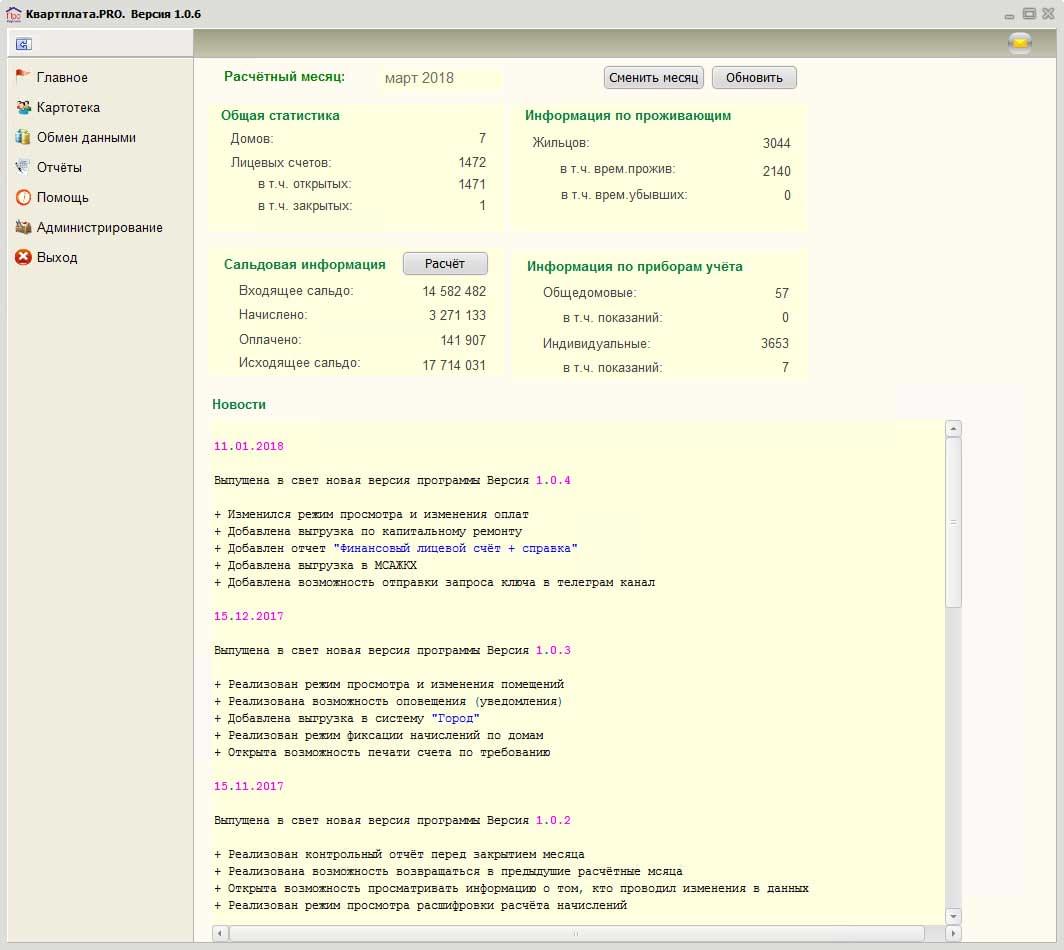Click the март 2018 month field
Image resolution: width=1064 pixels, height=950 pixels.
point(440,78)
